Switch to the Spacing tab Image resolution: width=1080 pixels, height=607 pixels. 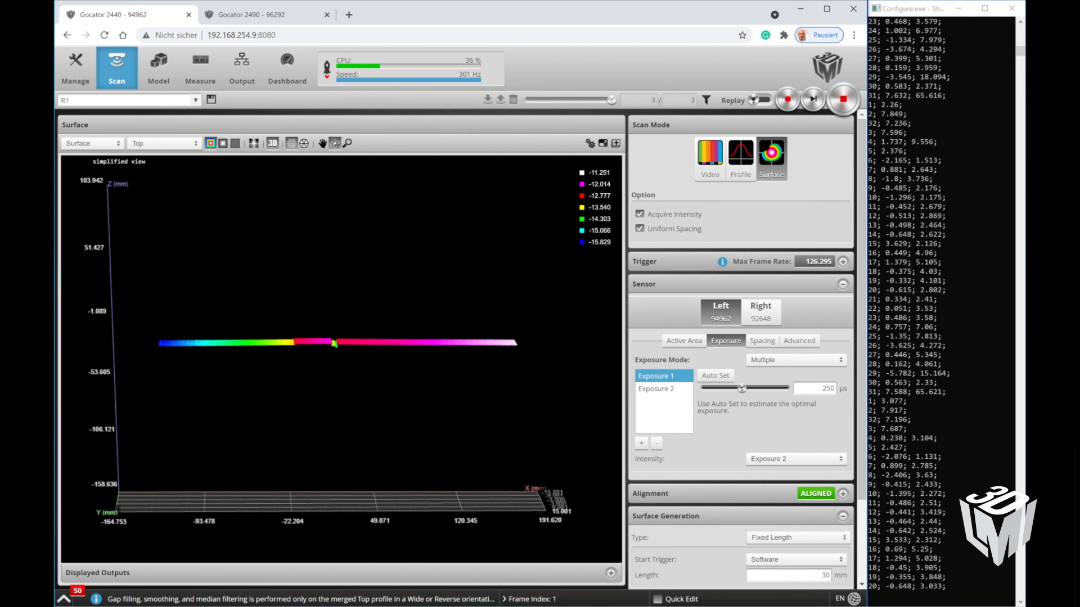click(x=762, y=340)
